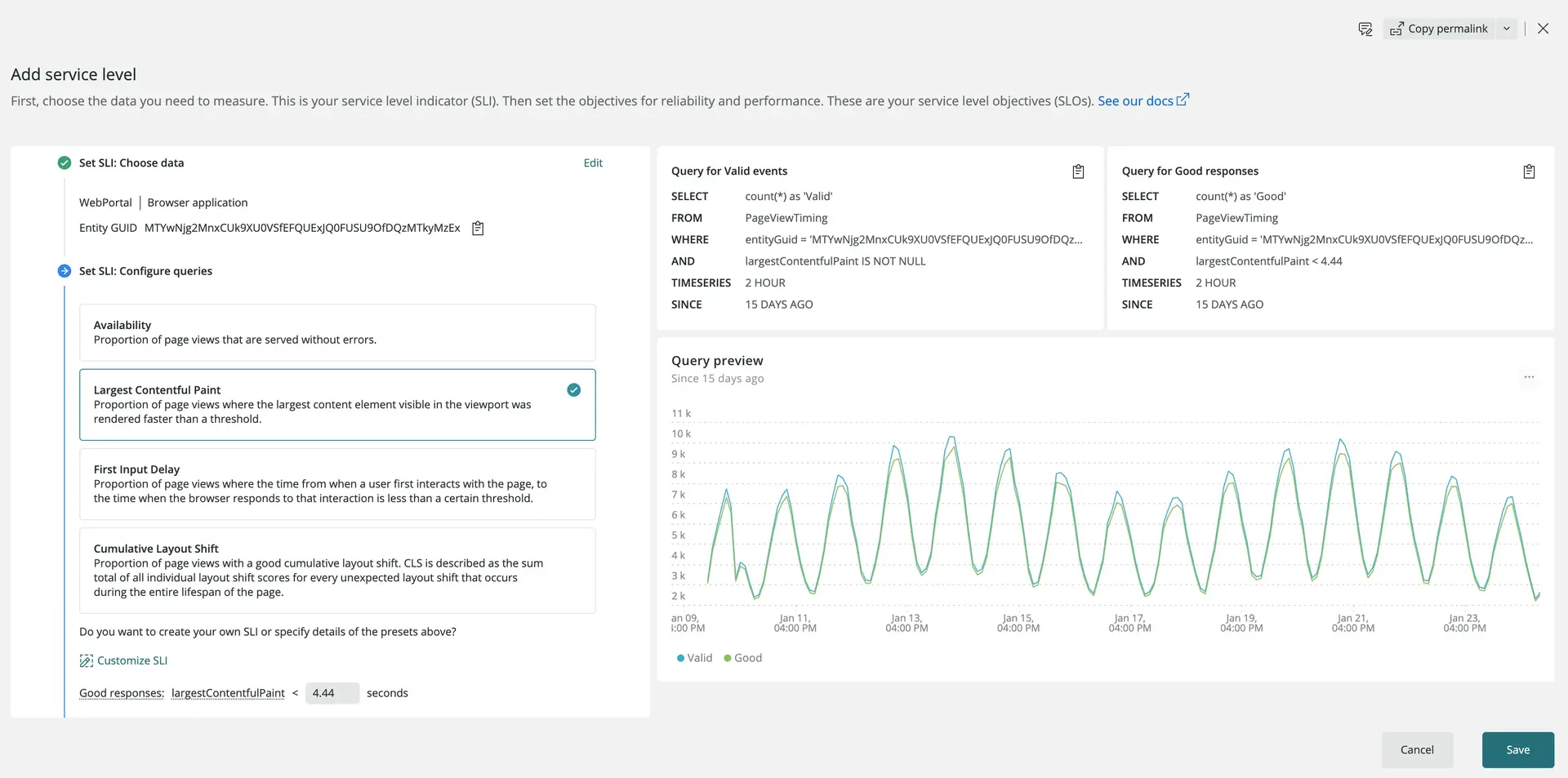The image size is (1568, 778).
Task: Click the Largest Contentful Paint selected checkmark
Action: point(573,390)
